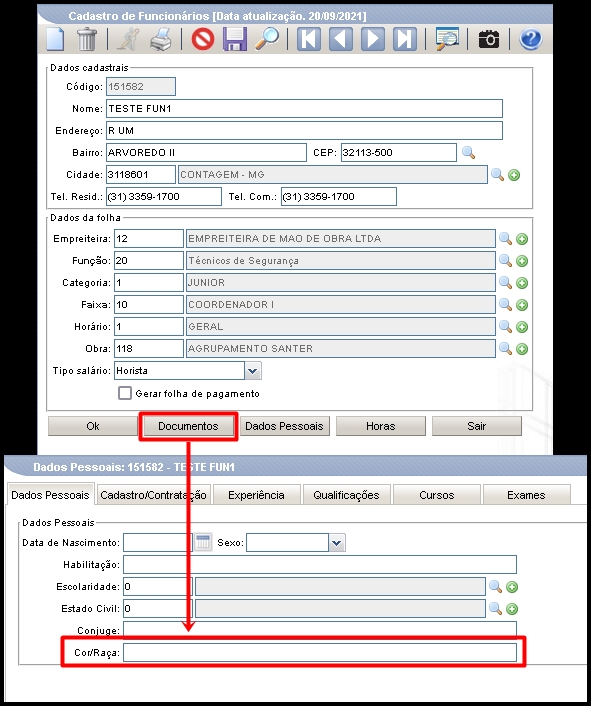Click the Documentos button
Image resolution: width=591 pixels, height=706 pixels.
188,426
